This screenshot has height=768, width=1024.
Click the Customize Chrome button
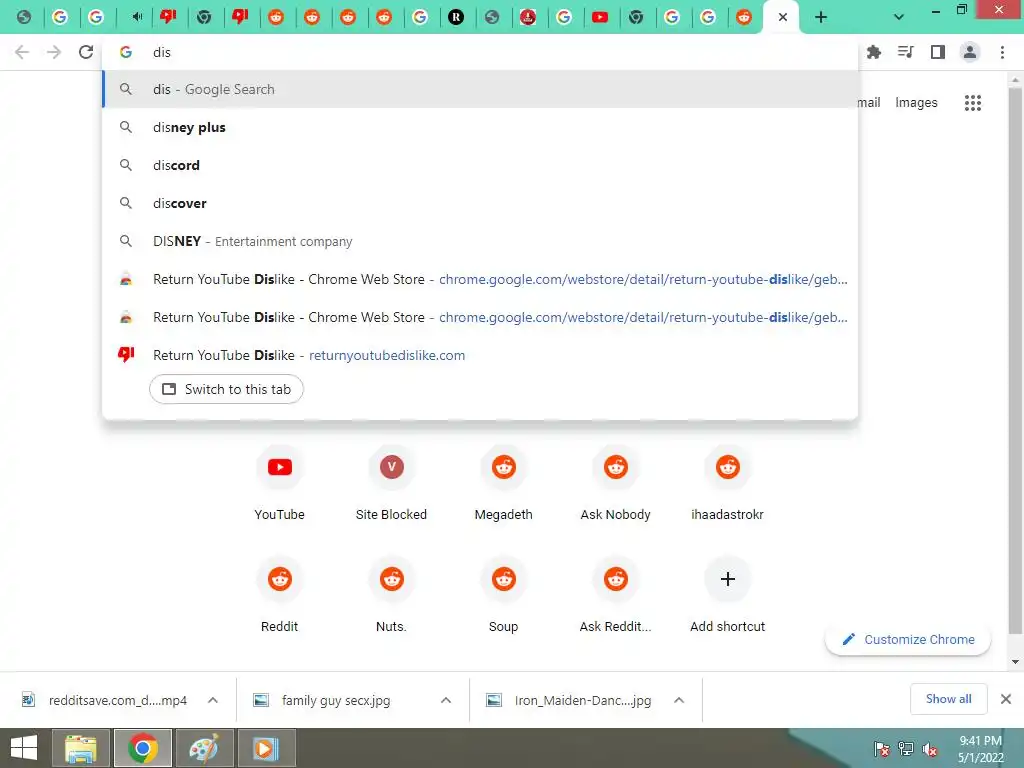tap(908, 639)
